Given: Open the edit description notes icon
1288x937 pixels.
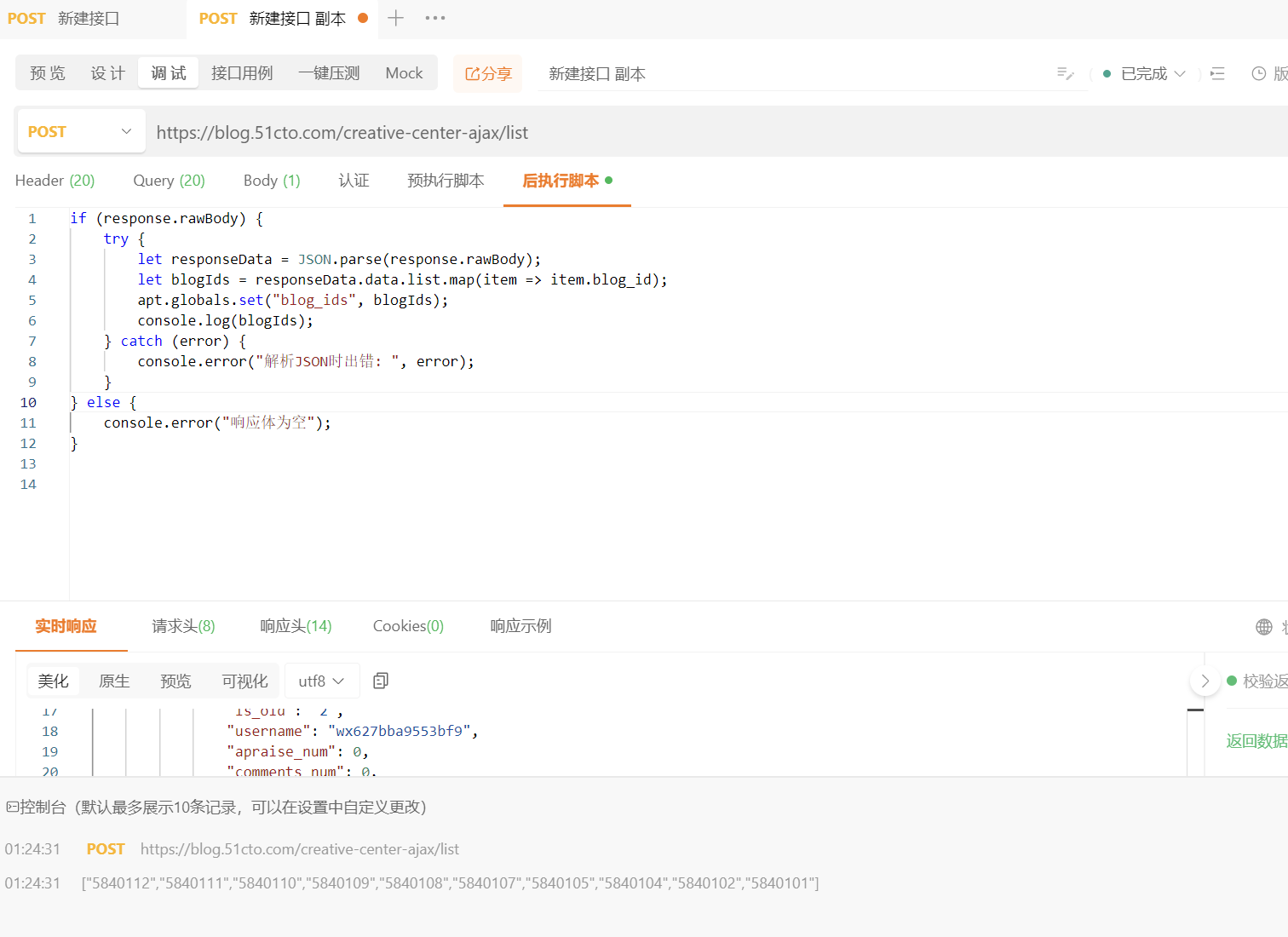Looking at the screenshot, I should (1065, 73).
